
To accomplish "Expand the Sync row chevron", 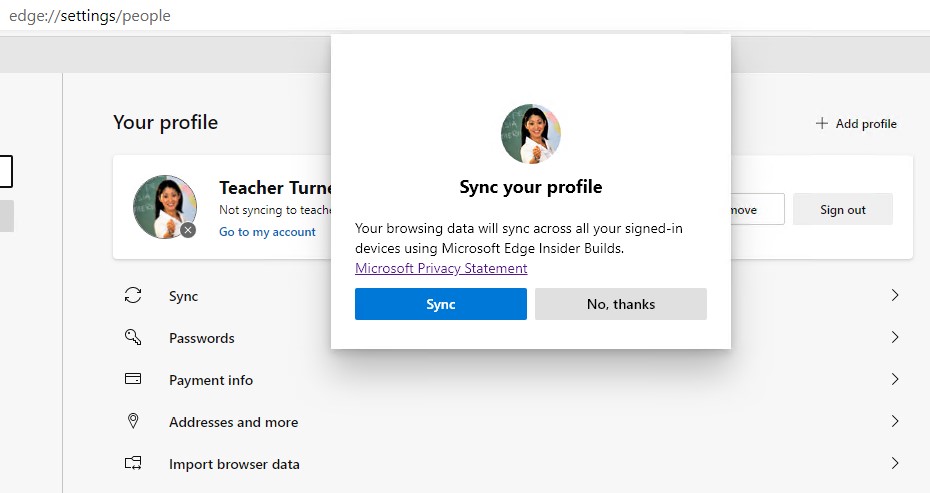I will pos(895,295).
